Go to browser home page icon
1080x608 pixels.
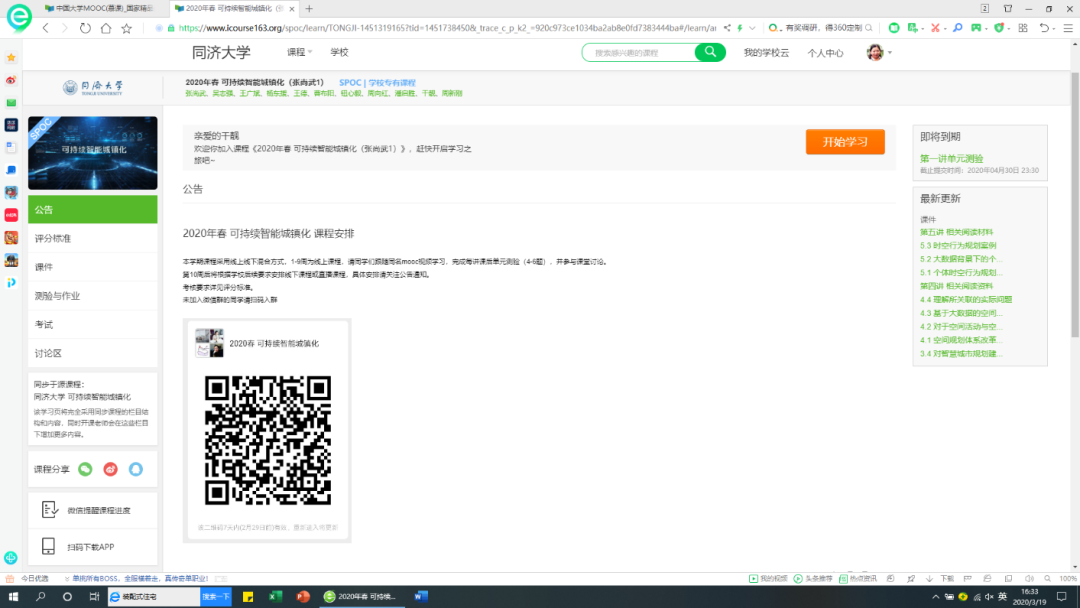click(105, 28)
